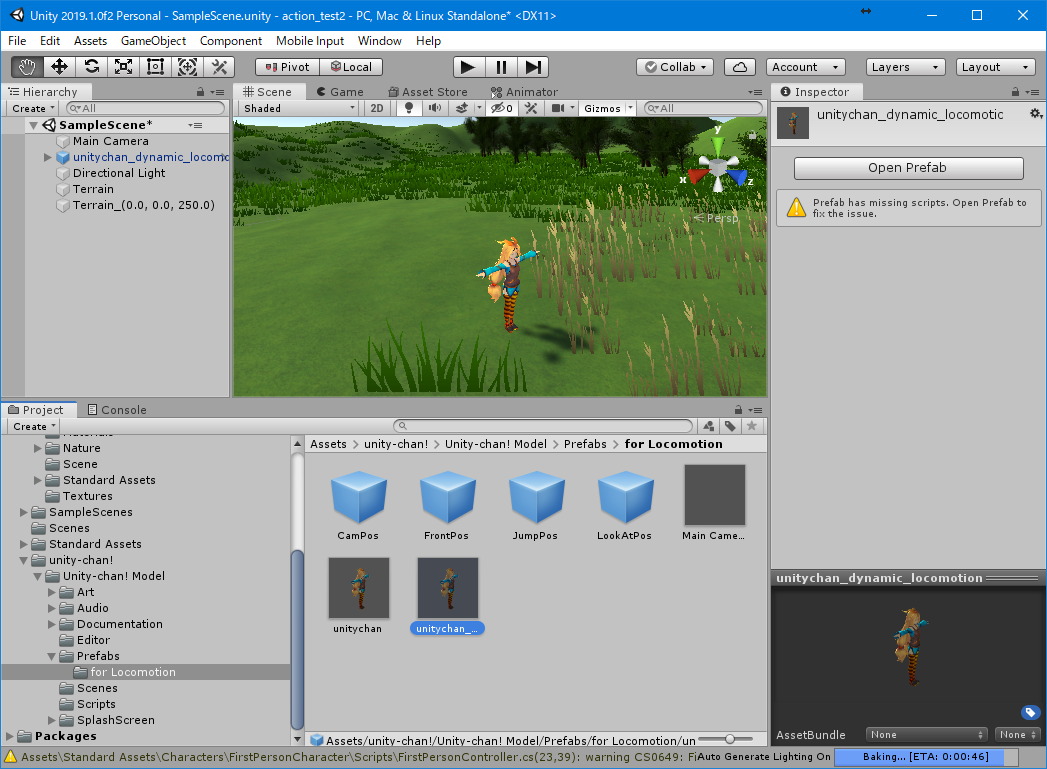Toggle Pivot/Center handle position
The width and height of the screenshot is (1047, 769).
click(288, 67)
